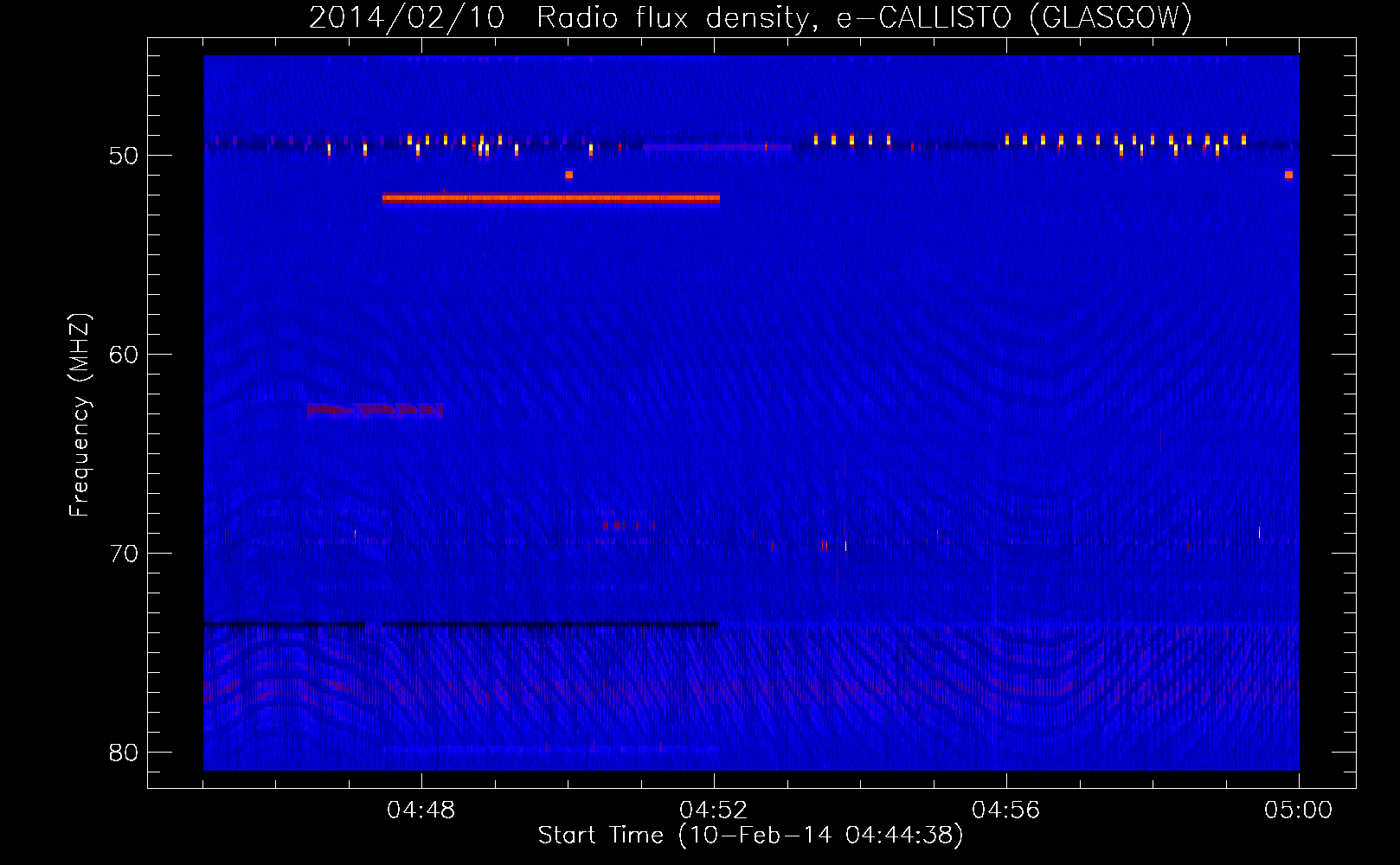The image size is (1400, 865).
Task: Click the 04:48 time tick label
Action: [x=421, y=811]
